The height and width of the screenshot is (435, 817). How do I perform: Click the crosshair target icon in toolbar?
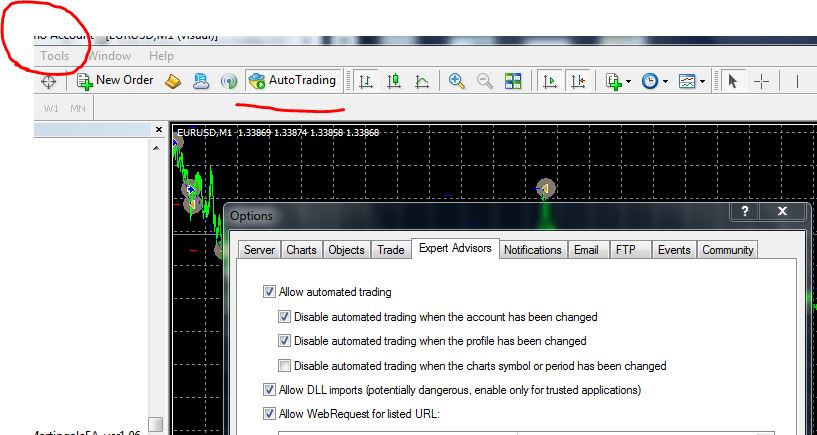click(x=48, y=82)
